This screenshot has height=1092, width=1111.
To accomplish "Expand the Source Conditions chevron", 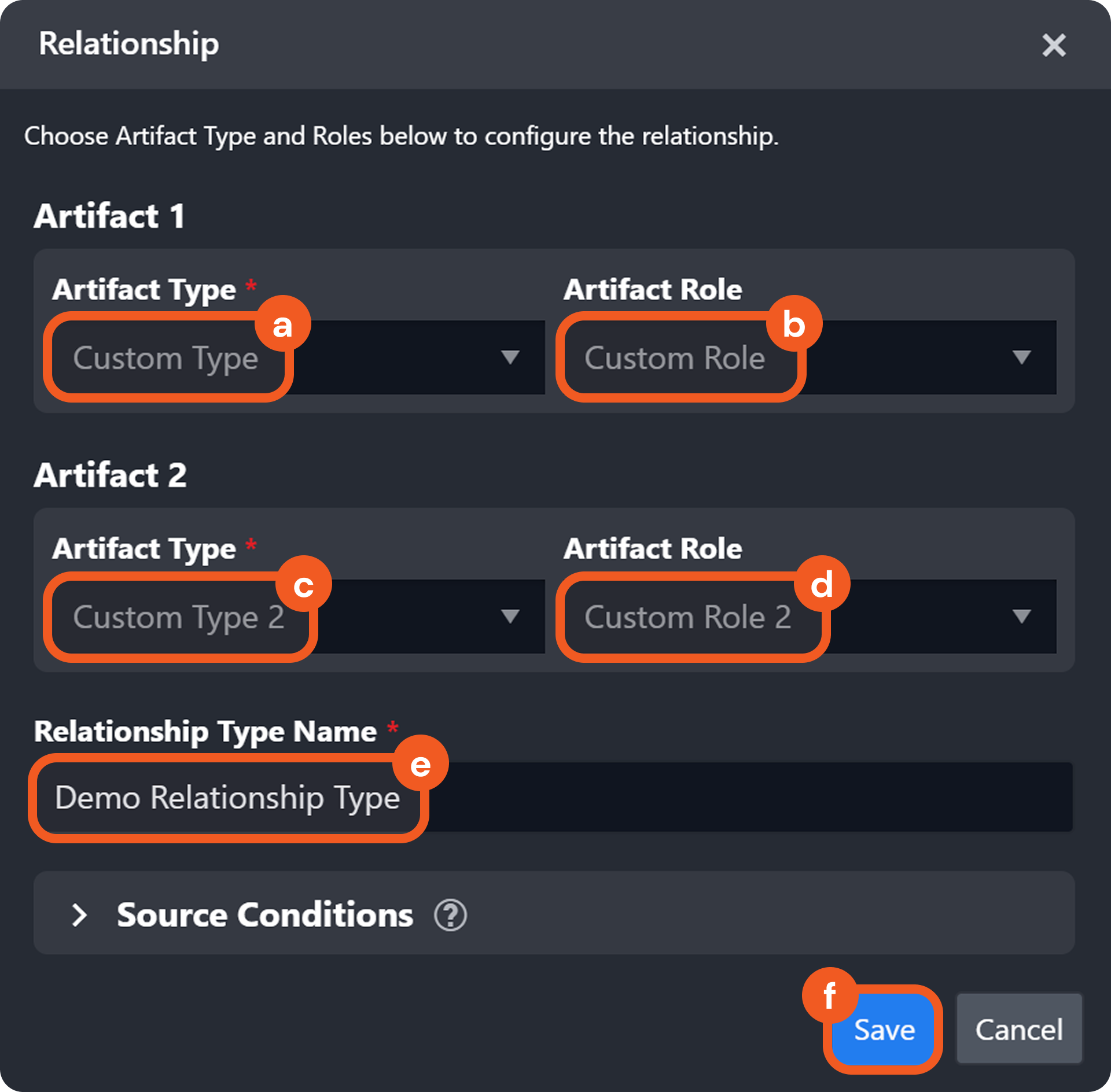I will pyautogui.click(x=79, y=915).
